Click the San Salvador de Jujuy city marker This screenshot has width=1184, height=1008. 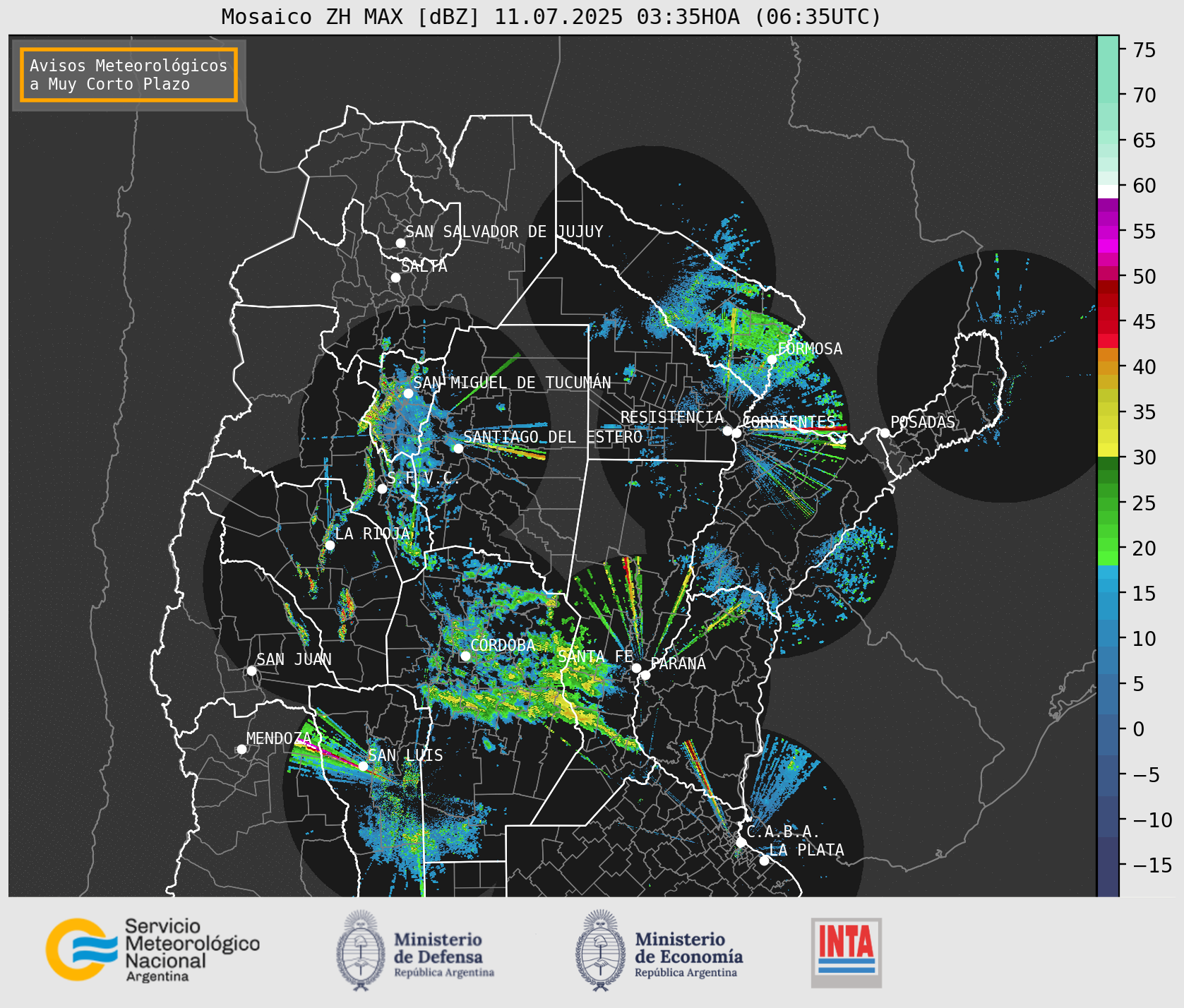(400, 243)
